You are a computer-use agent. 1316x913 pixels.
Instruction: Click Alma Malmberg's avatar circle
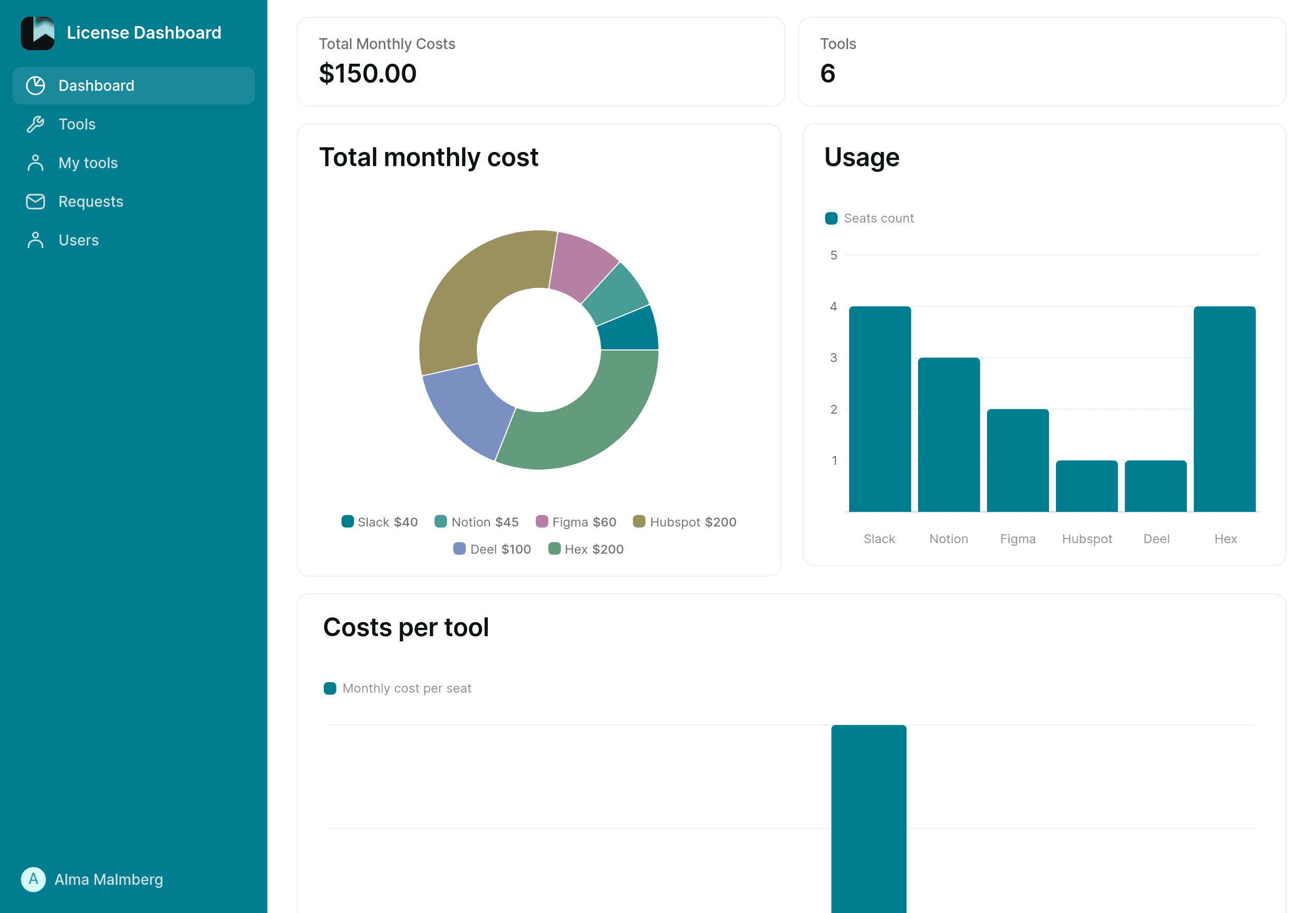(x=33, y=879)
